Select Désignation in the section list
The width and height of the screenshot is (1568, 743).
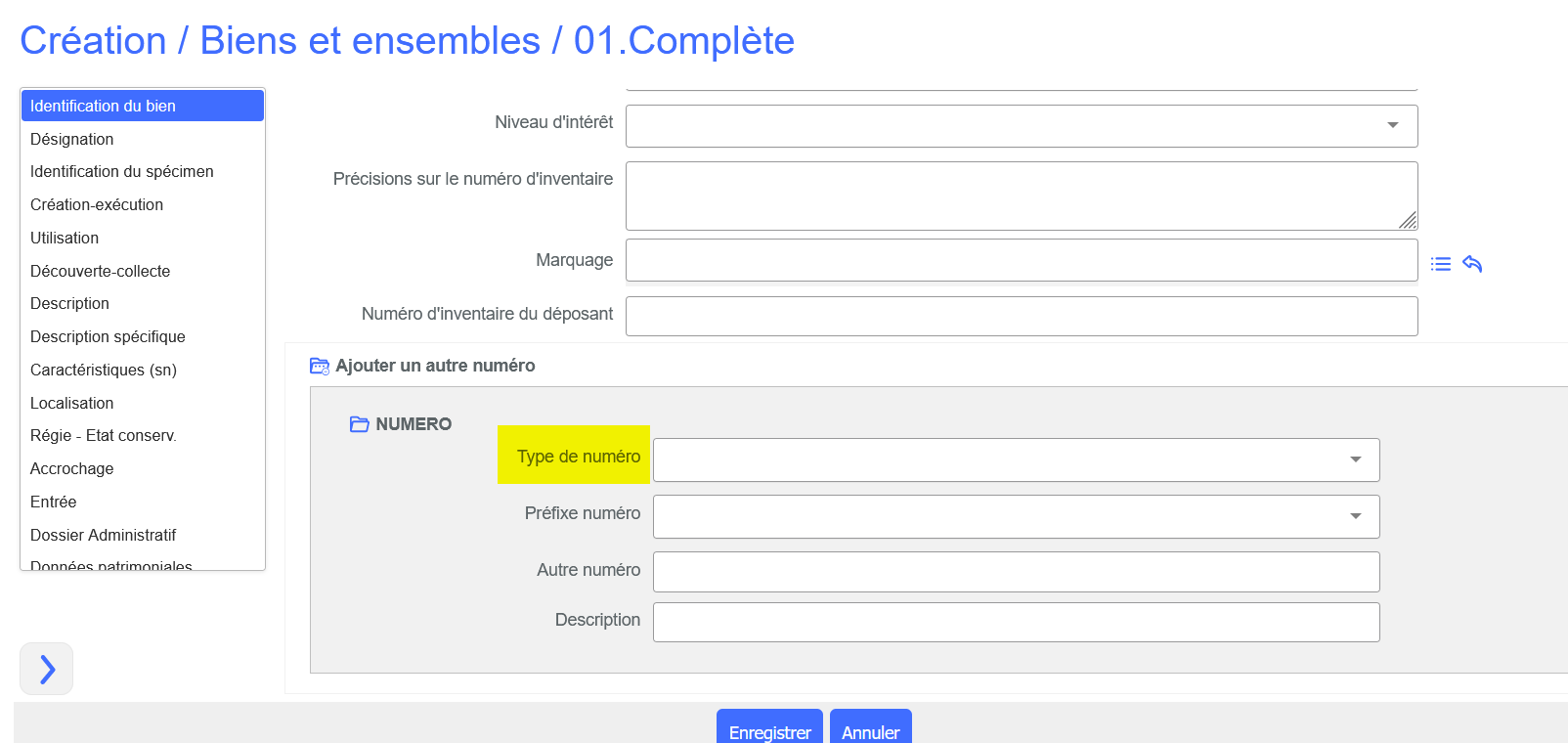pyautogui.click(x=72, y=139)
